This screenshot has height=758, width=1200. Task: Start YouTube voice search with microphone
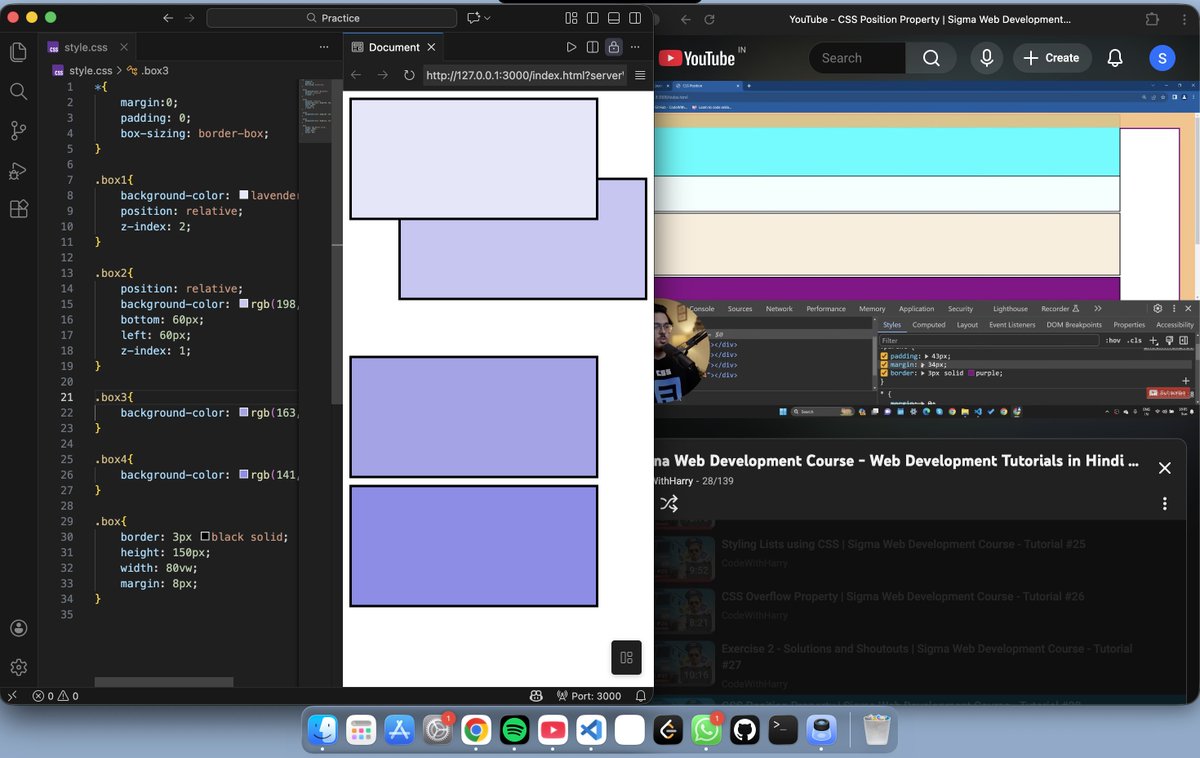click(987, 58)
